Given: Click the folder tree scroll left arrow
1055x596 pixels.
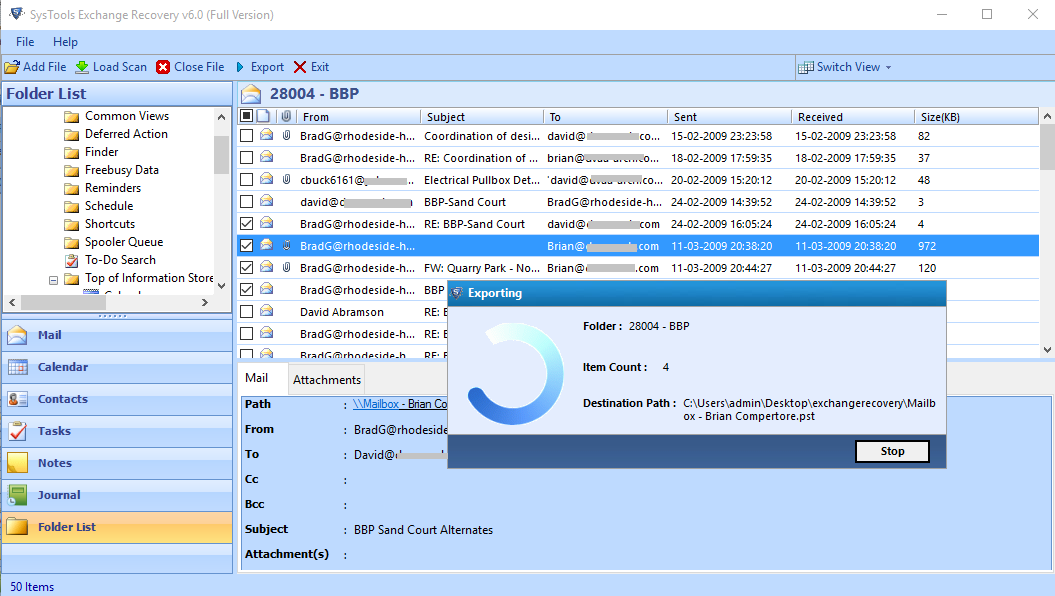Looking at the screenshot, I should (x=12, y=303).
